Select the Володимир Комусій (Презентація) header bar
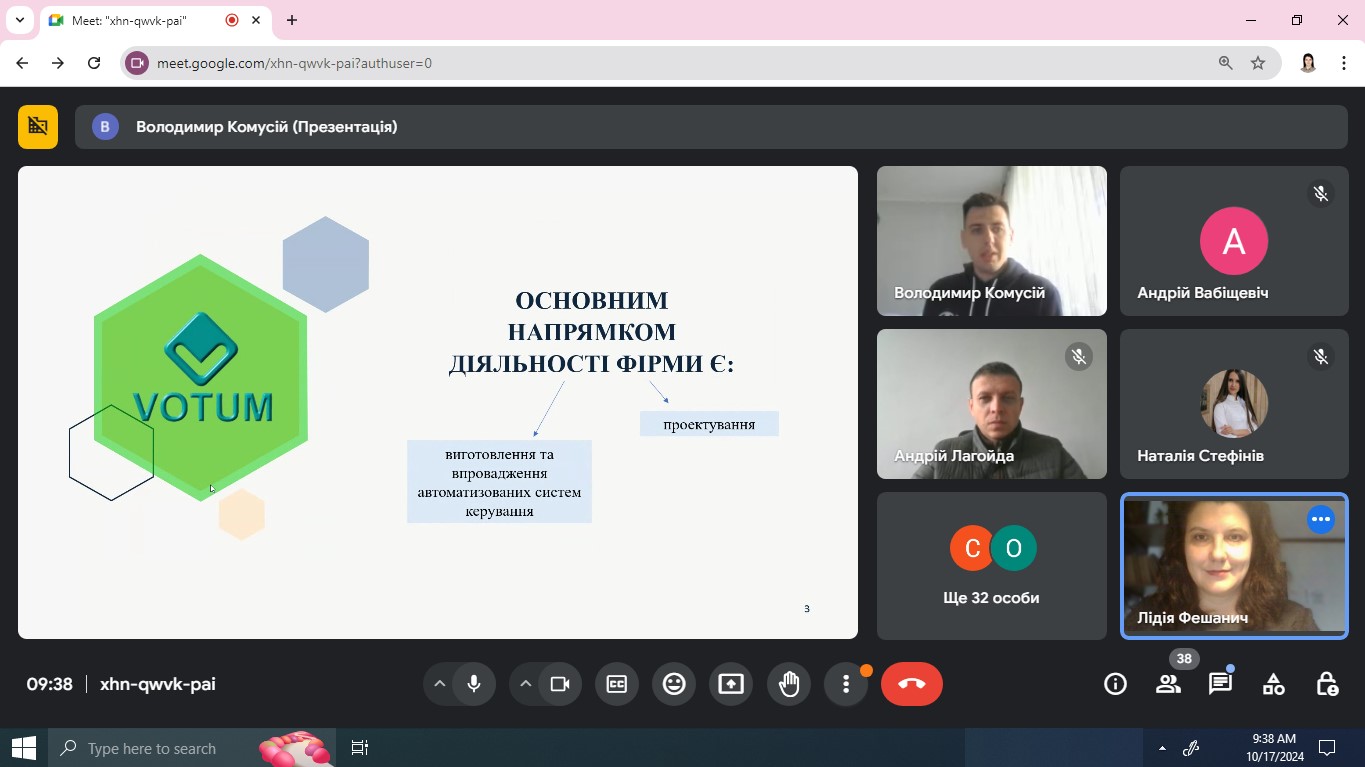 coord(711,127)
